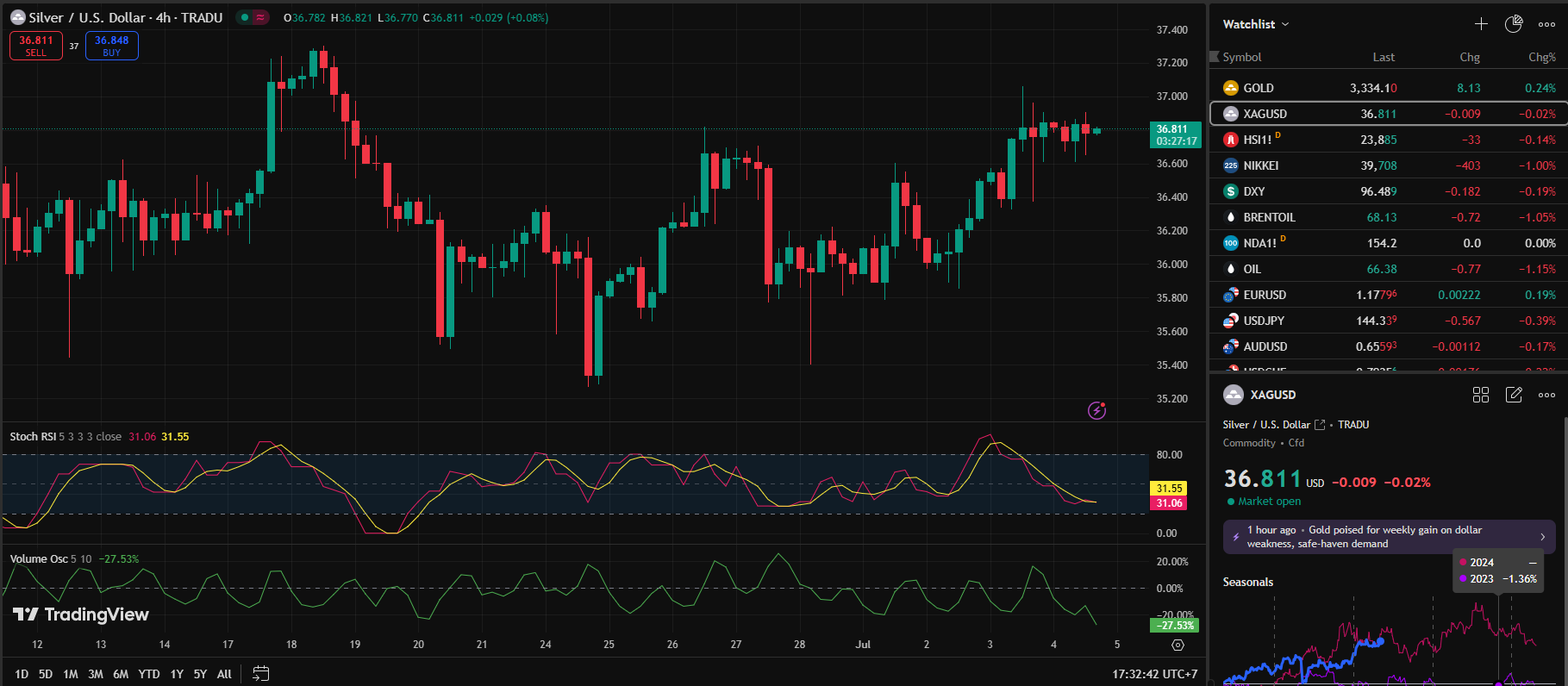The image size is (1568, 686).
Task: Open timezone menu showing UTC+7
Action: coord(1154,674)
